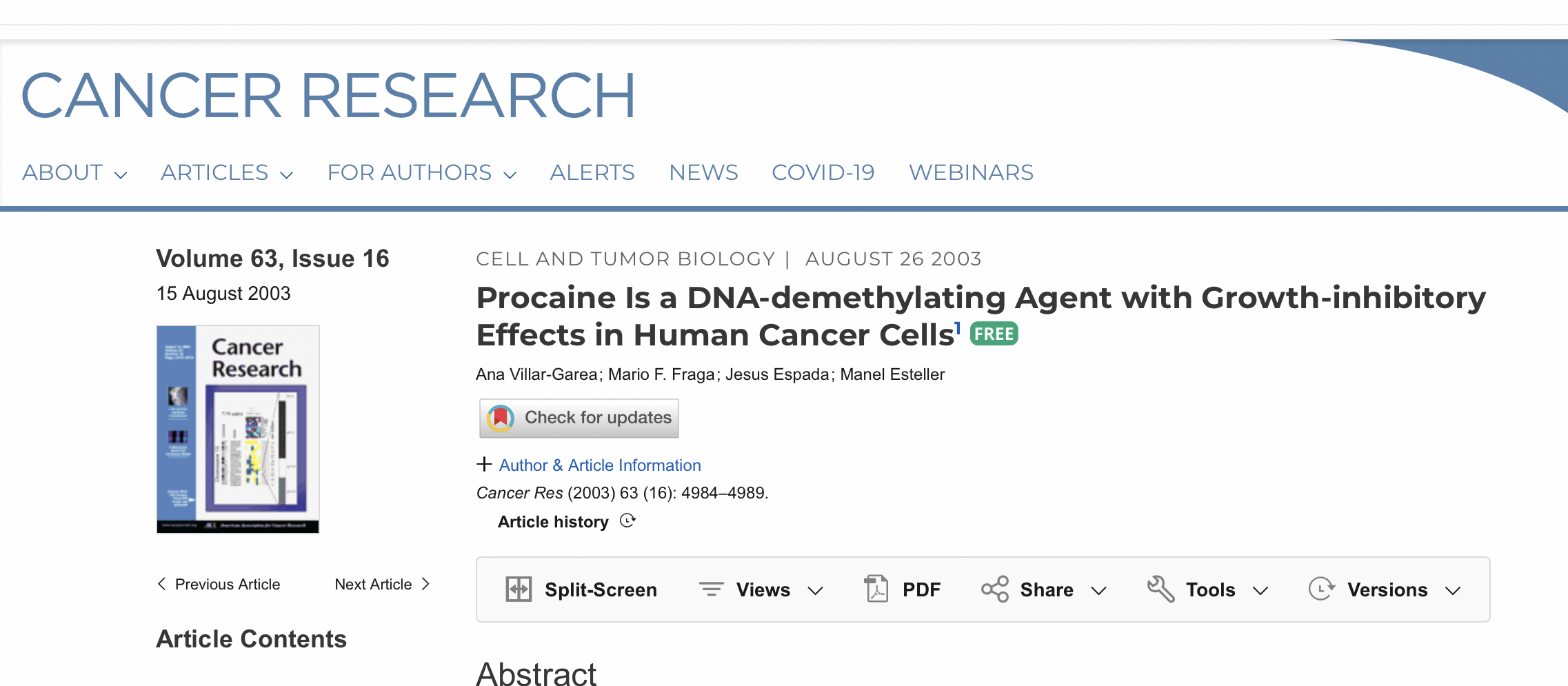Click the Article history clock icon
Image resolution: width=1568 pixels, height=686 pixels.
pos(627,521)
